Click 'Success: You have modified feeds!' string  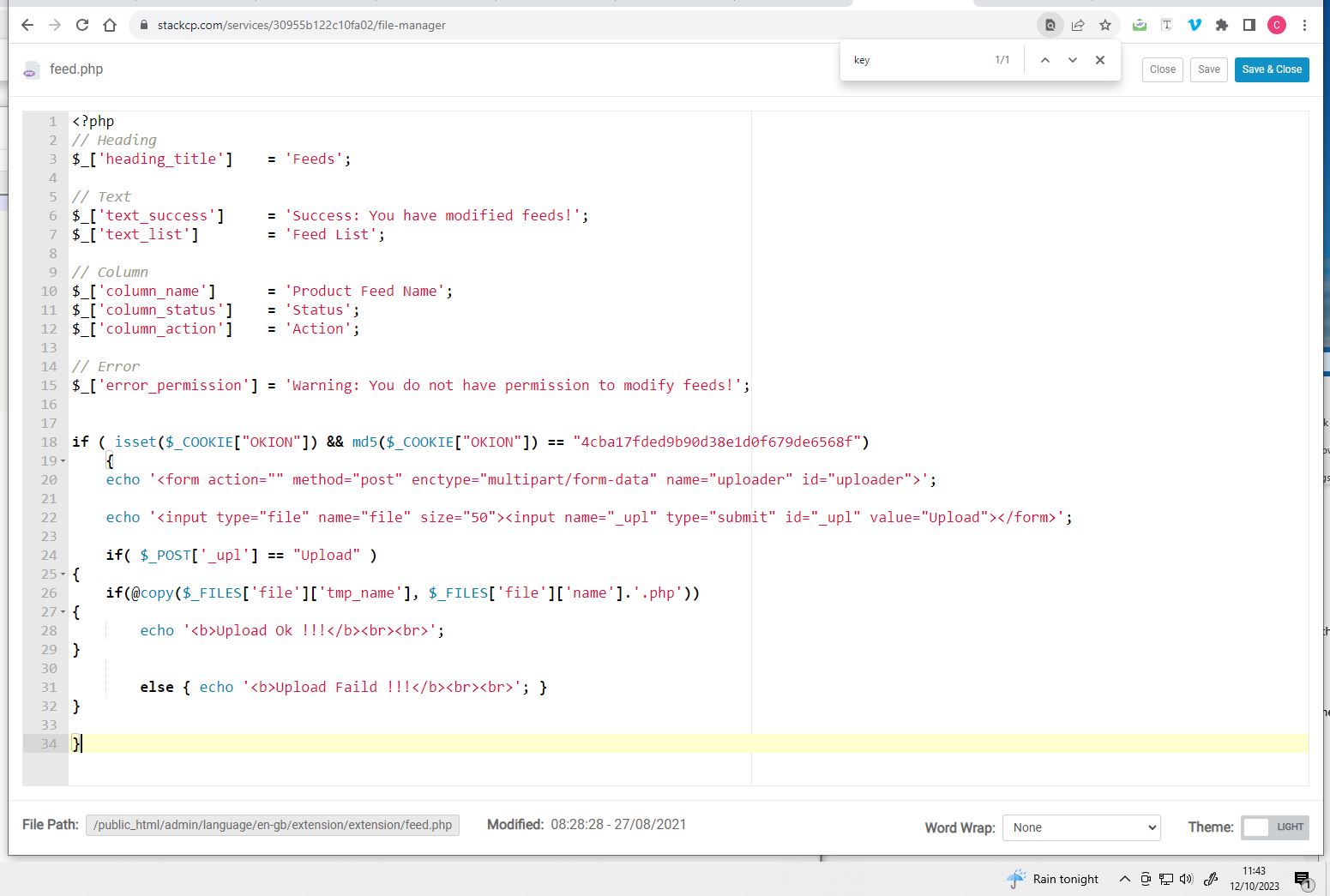432,215
